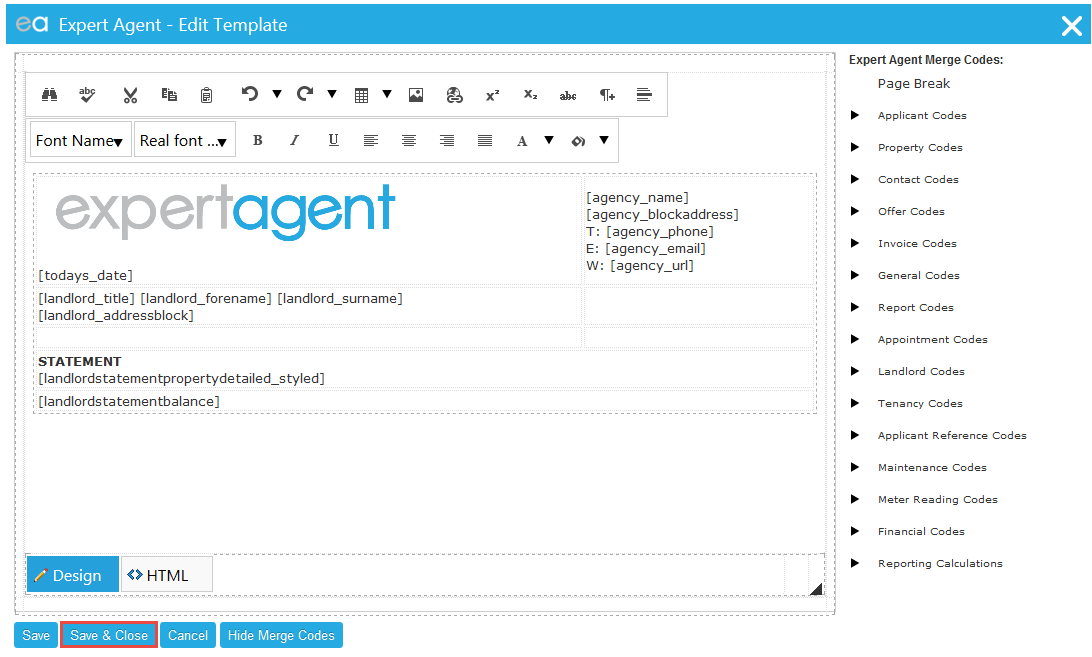The image size is (1092, 657).
Task: Open the foreground color picker arrow
Action: [x=549, y=140]
